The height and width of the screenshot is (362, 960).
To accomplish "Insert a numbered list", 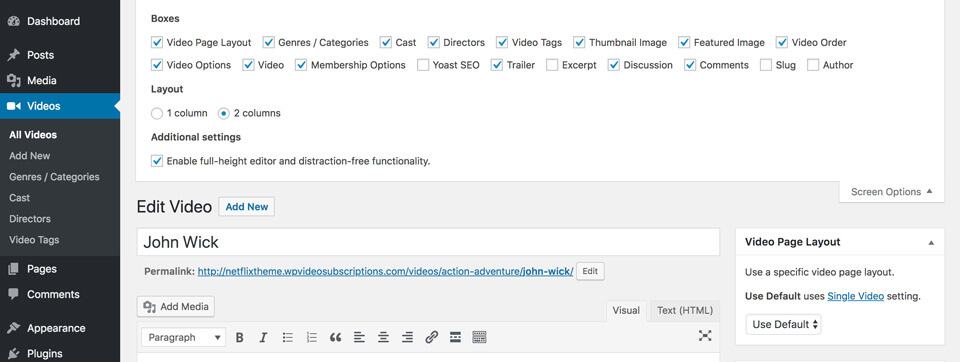I will coord(312,337).
